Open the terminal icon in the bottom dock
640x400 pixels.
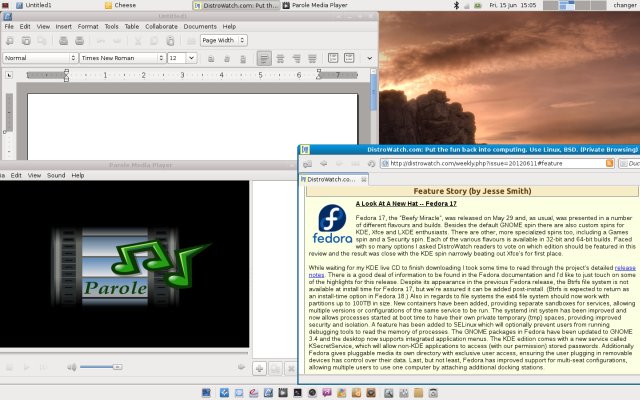point(298,393)
